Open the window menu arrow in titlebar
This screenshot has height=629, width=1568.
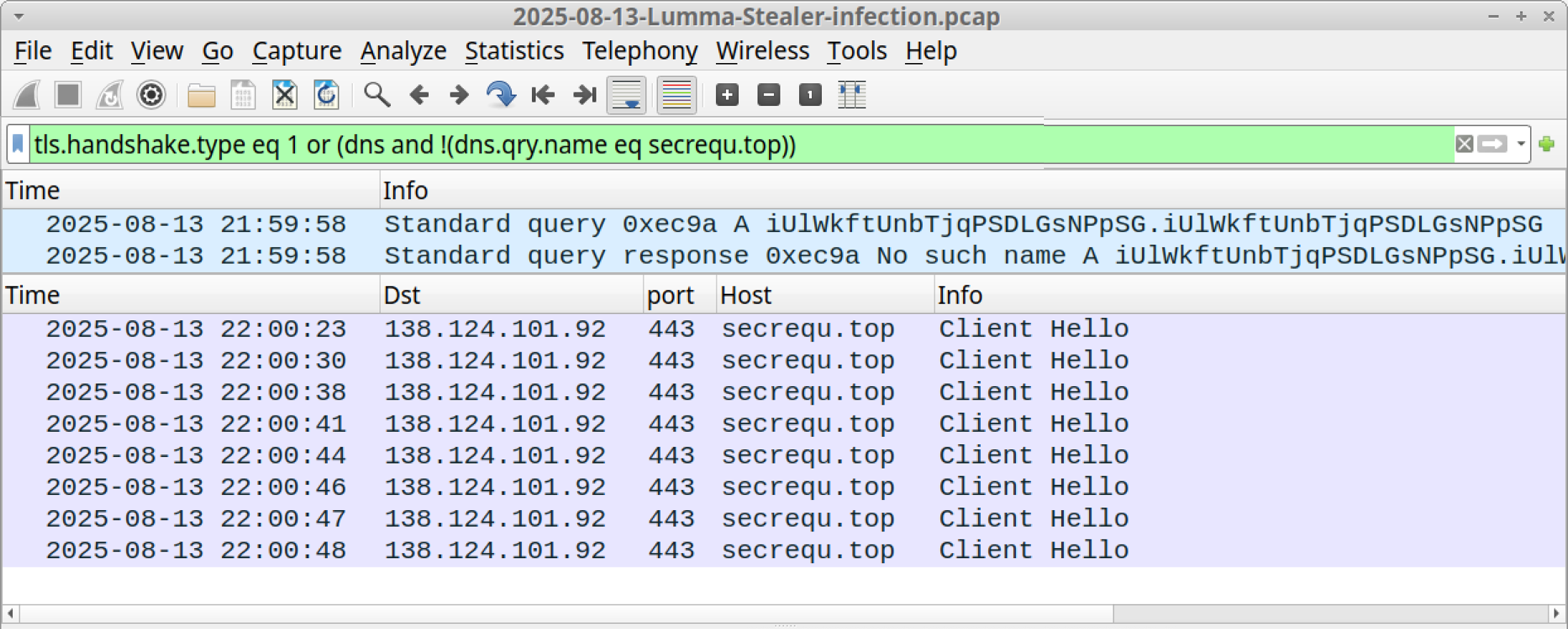19,16
